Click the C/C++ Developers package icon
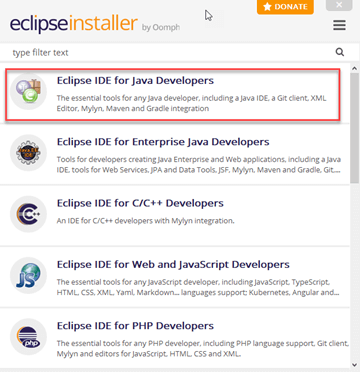 point(28,214)
